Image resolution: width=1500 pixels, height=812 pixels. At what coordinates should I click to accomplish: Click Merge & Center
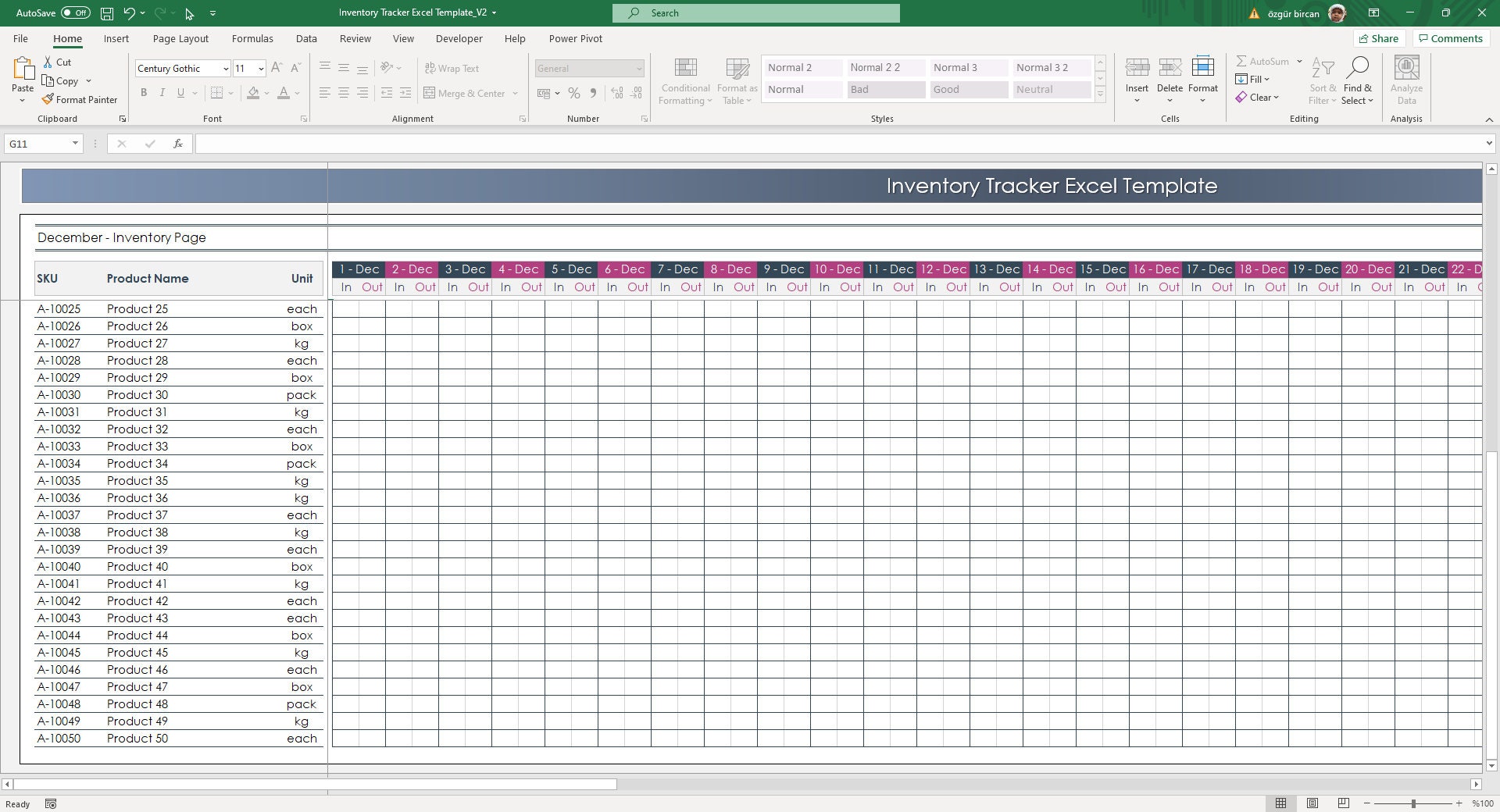pyautogui.click(x=466, y=93)
